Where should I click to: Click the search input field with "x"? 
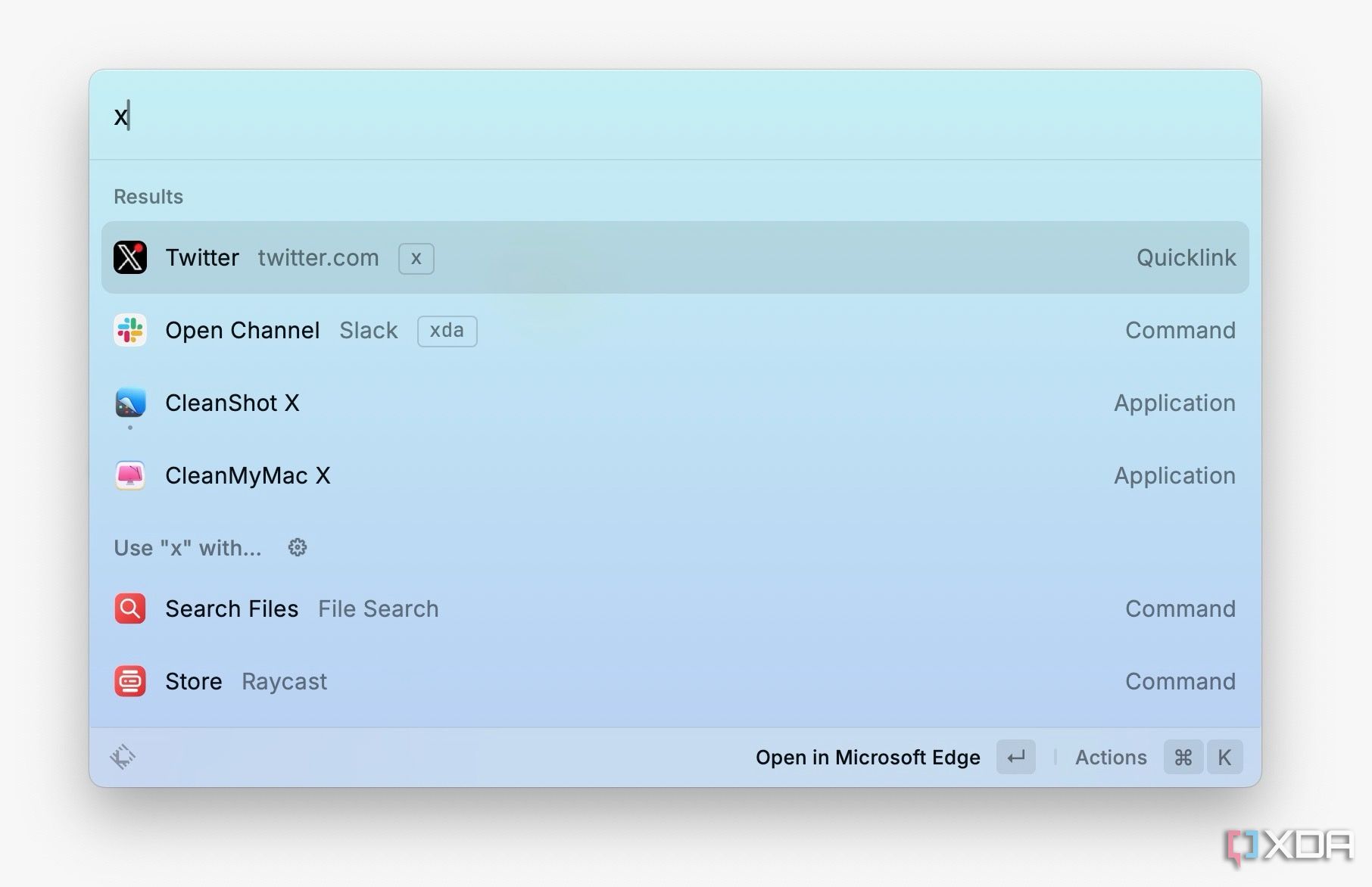pyautogui.click(x=675, y=115)
